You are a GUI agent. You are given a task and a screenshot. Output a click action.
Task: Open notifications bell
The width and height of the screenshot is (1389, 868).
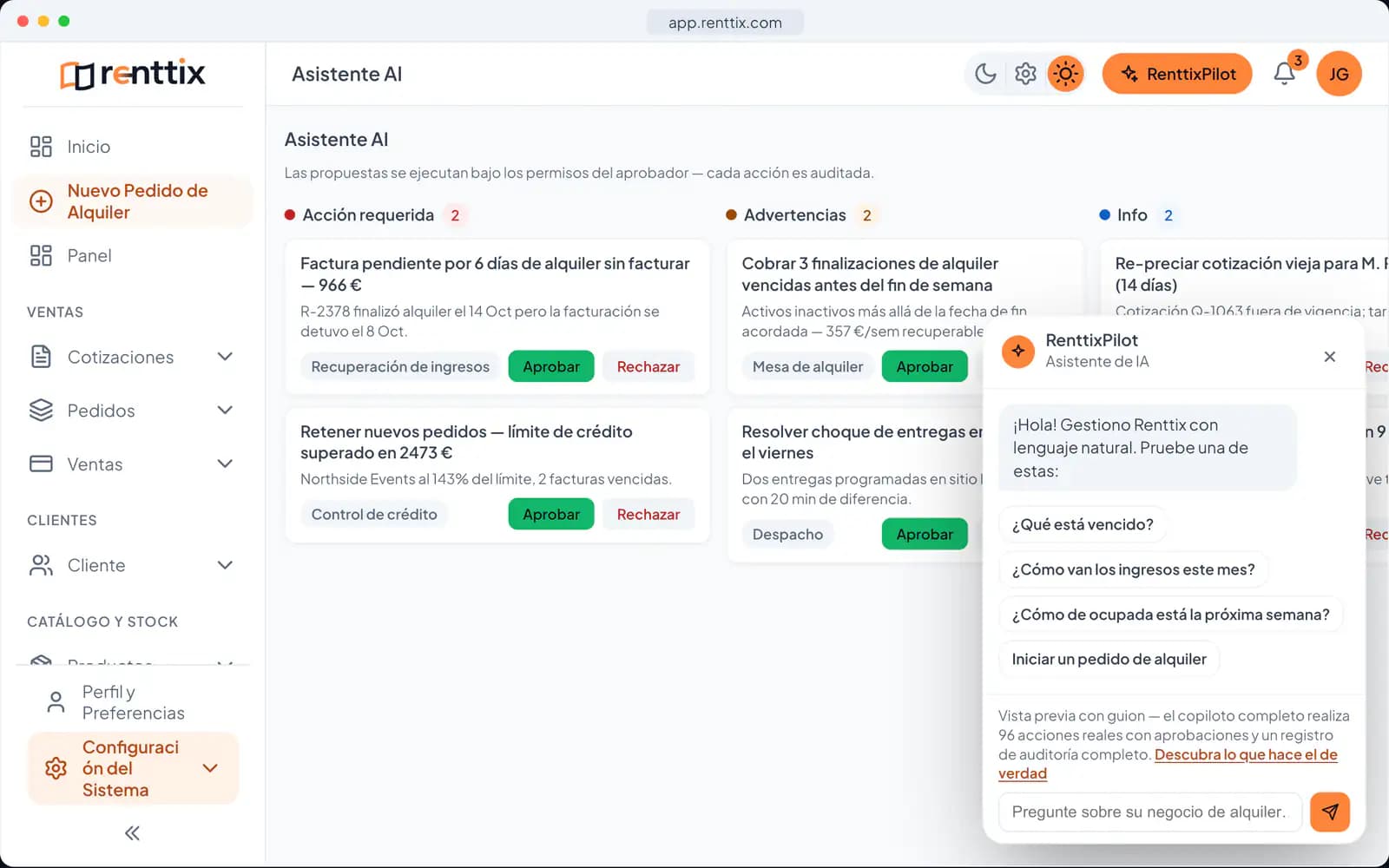coord(1285,74)
